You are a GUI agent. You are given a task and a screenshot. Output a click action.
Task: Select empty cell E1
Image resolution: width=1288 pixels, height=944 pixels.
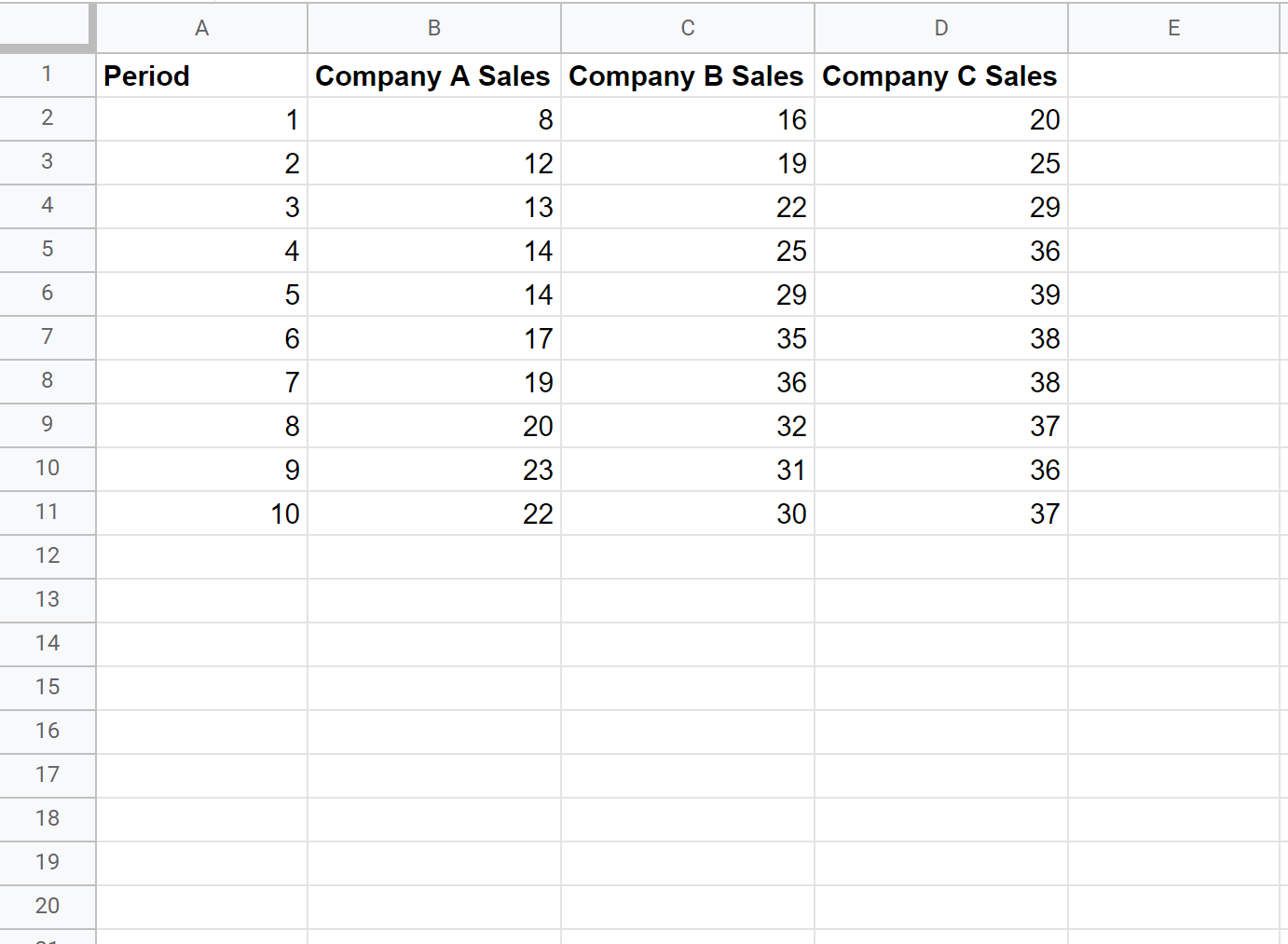click(x=1173, y=75)
